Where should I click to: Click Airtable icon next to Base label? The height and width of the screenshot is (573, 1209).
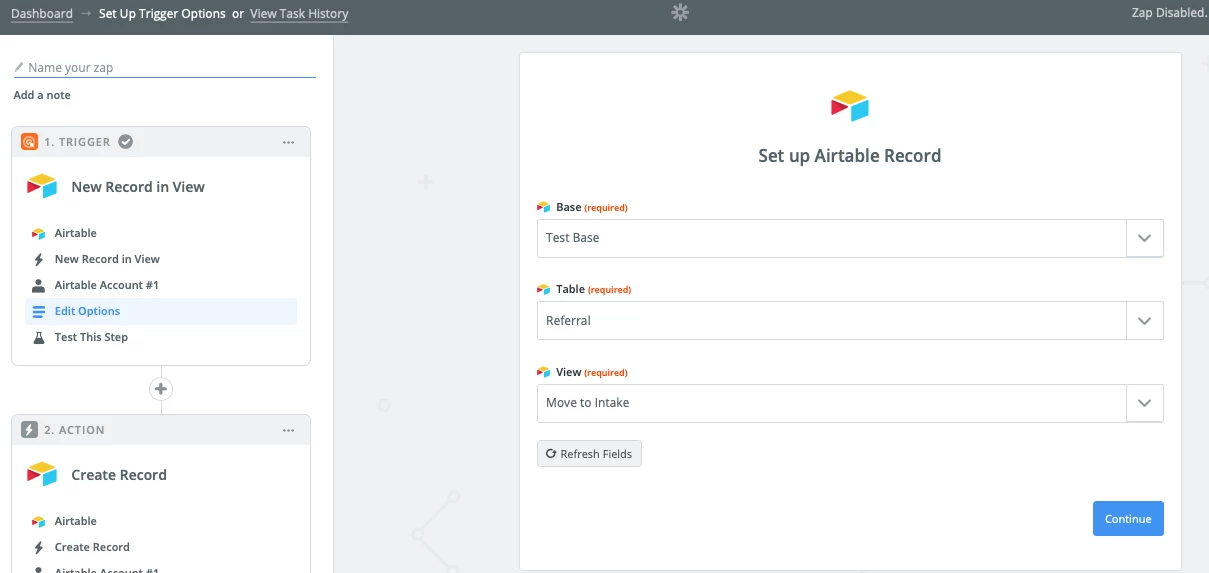[544, 207]
